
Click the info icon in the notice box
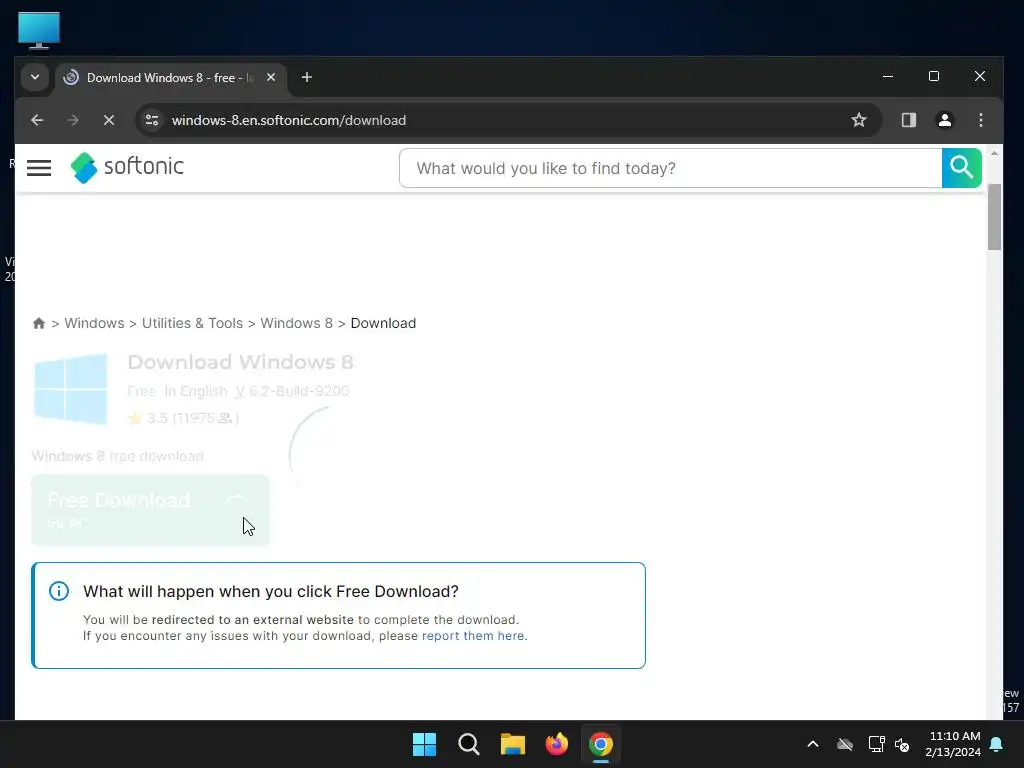click(59, 592)
